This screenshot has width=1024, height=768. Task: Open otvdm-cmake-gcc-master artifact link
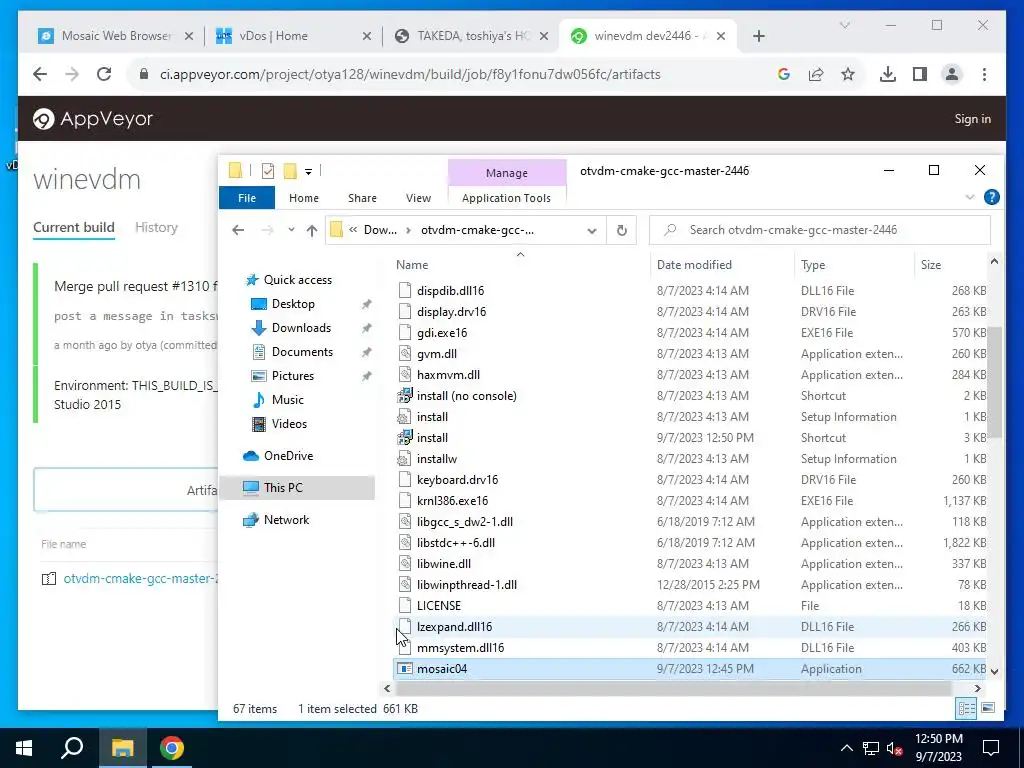140,579
